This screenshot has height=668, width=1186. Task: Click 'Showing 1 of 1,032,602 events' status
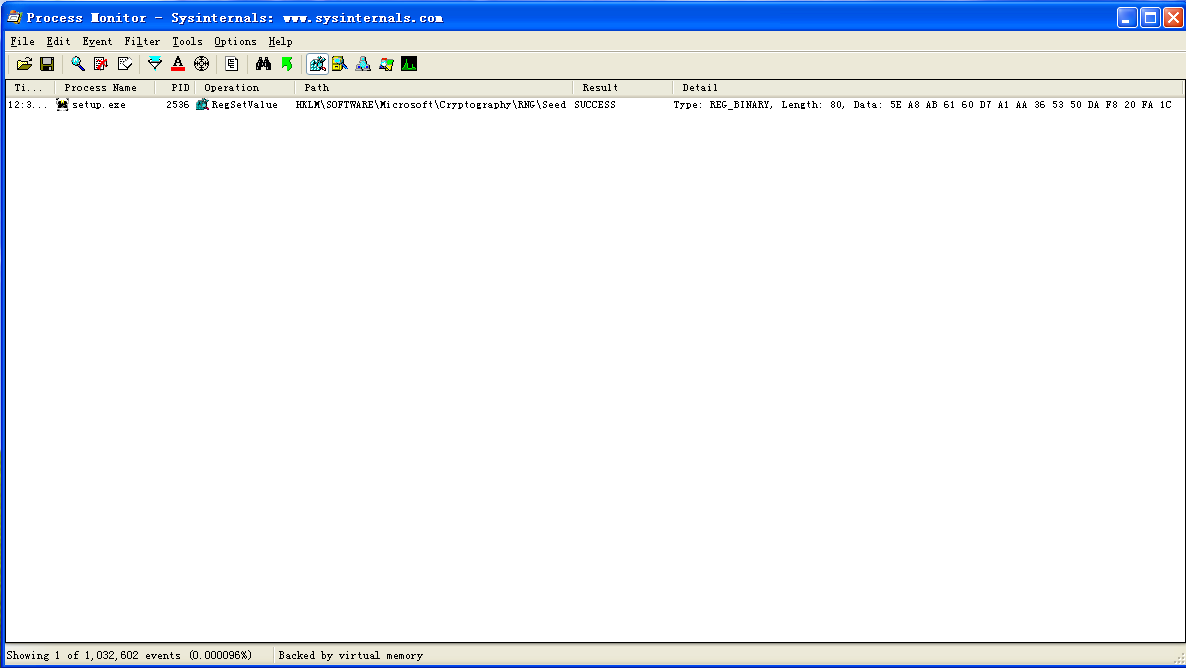(x=129, y=655)
